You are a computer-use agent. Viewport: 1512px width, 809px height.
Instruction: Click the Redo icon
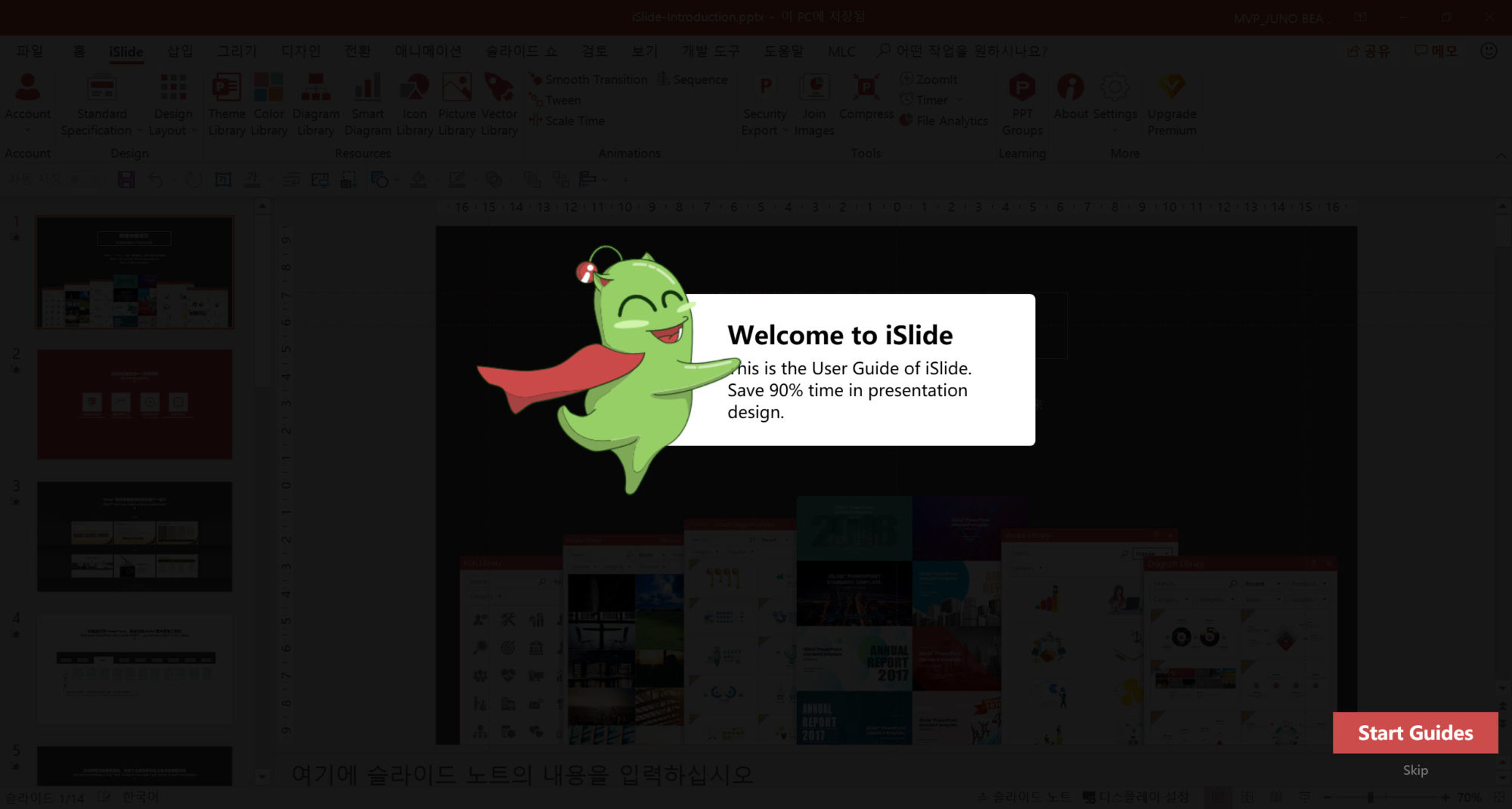(x=194, y=179)
